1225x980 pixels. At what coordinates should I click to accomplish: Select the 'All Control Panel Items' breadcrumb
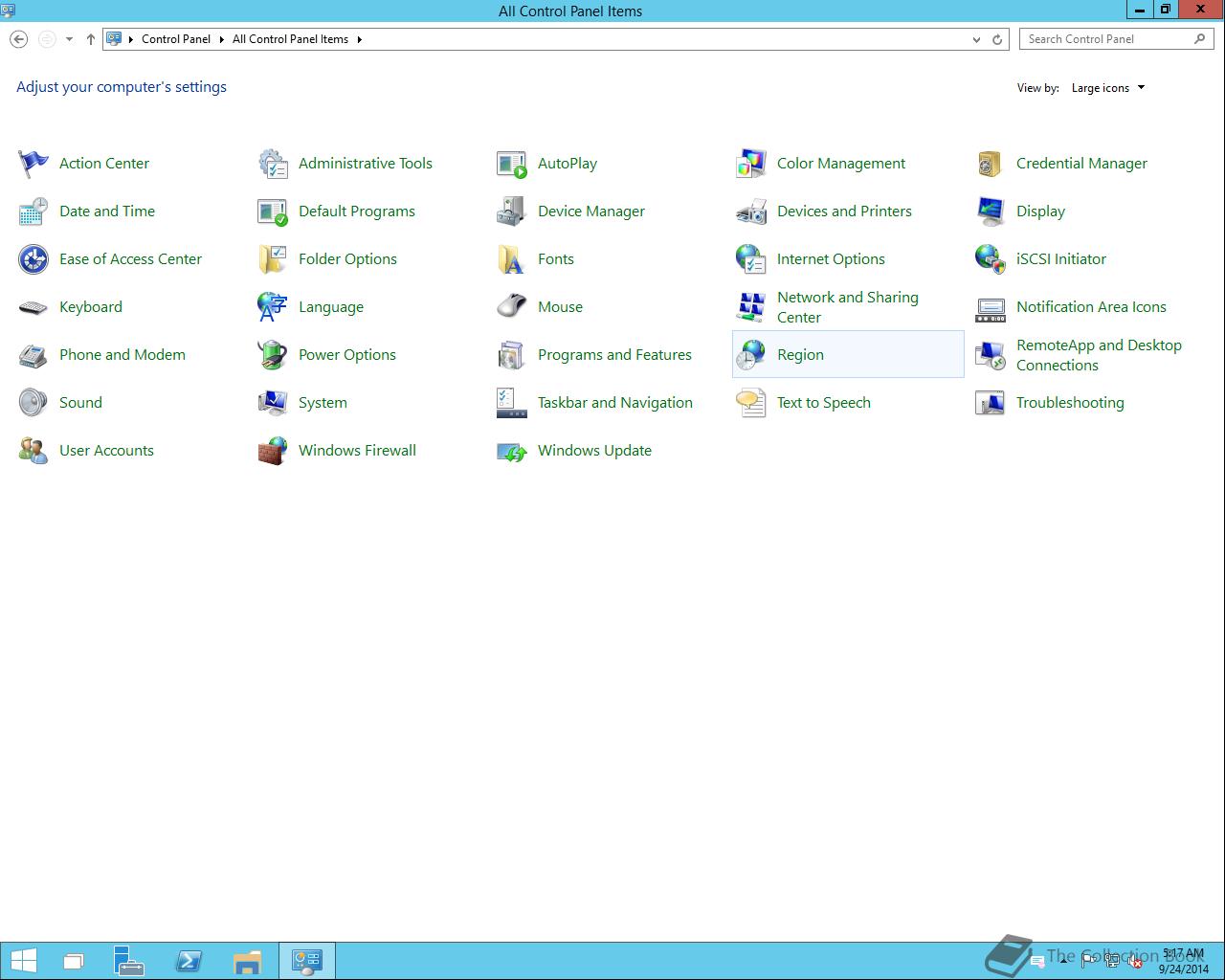point(290,39)
